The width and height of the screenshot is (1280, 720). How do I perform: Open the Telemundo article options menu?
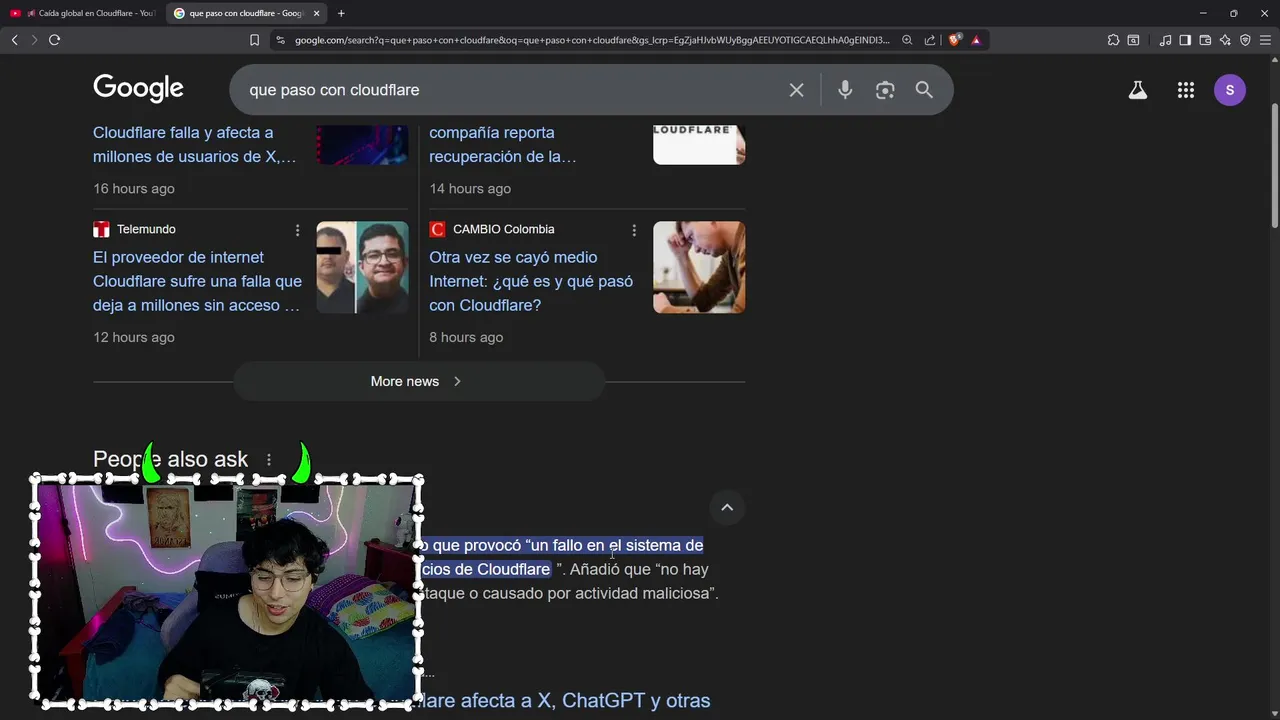coord(297,230)
